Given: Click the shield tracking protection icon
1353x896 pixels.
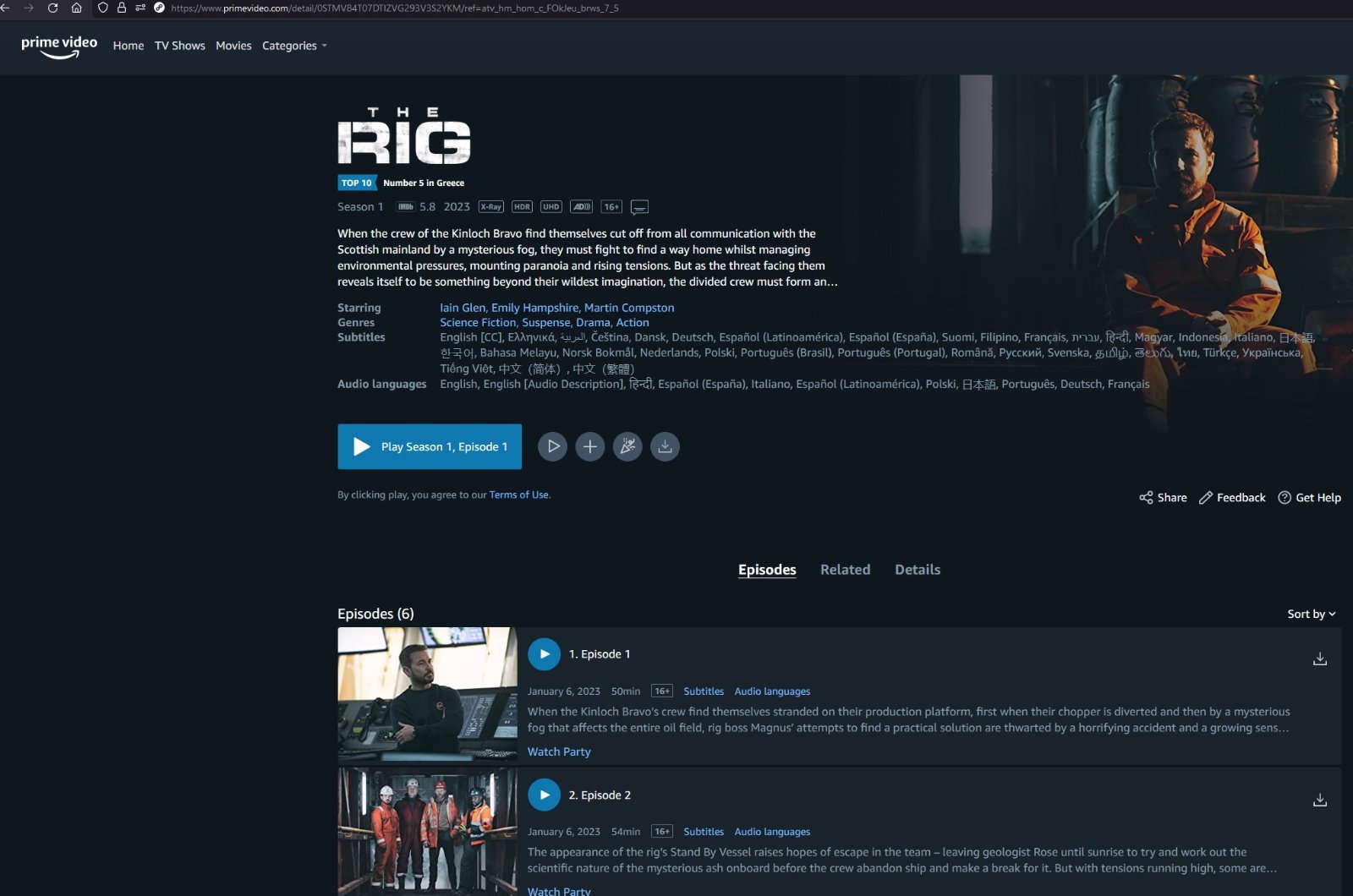Looking at the screenshot, I should coord(103,8).
